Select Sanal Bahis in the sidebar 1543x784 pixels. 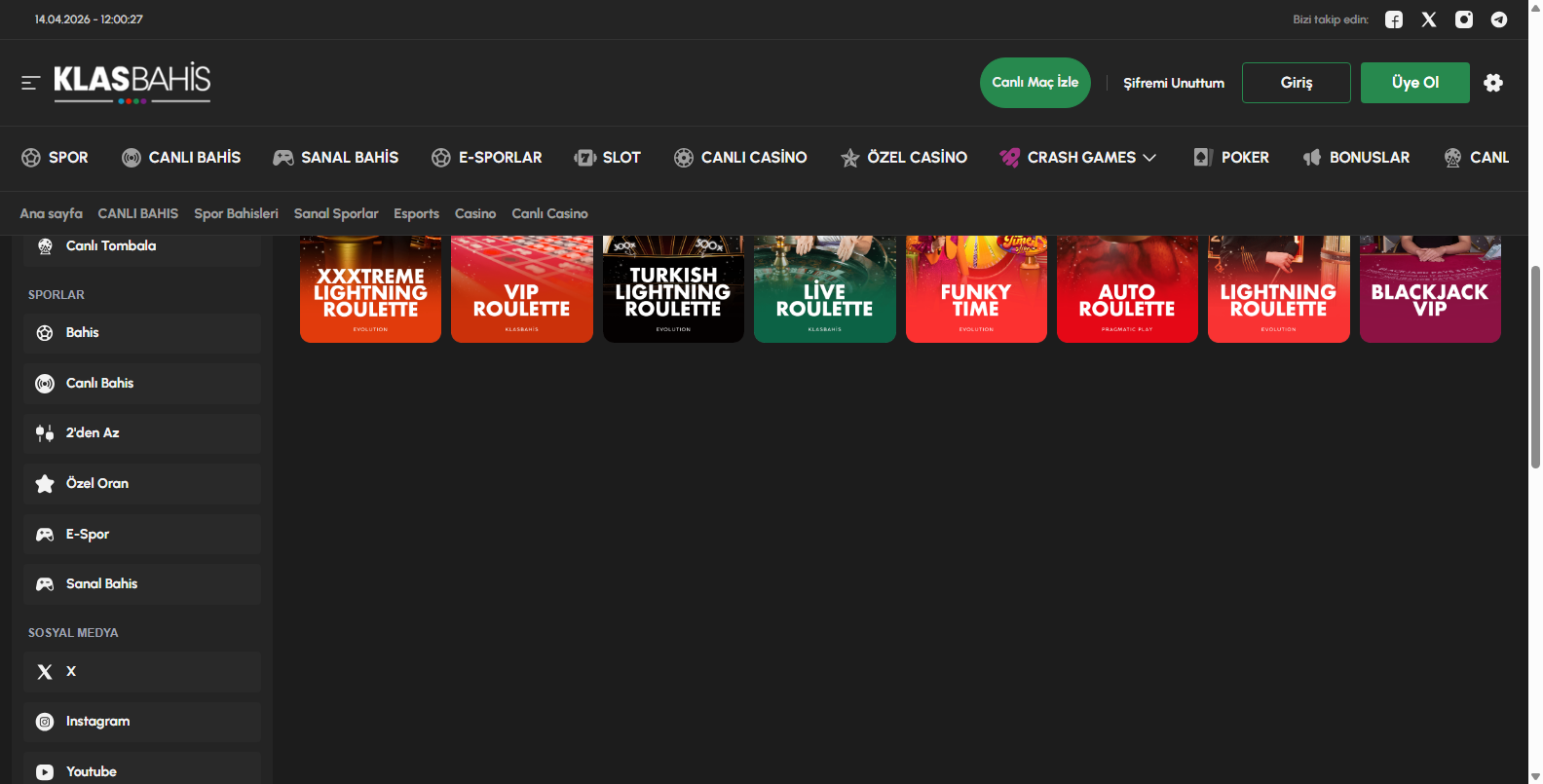pyautogui.click(x=142, y=584)
